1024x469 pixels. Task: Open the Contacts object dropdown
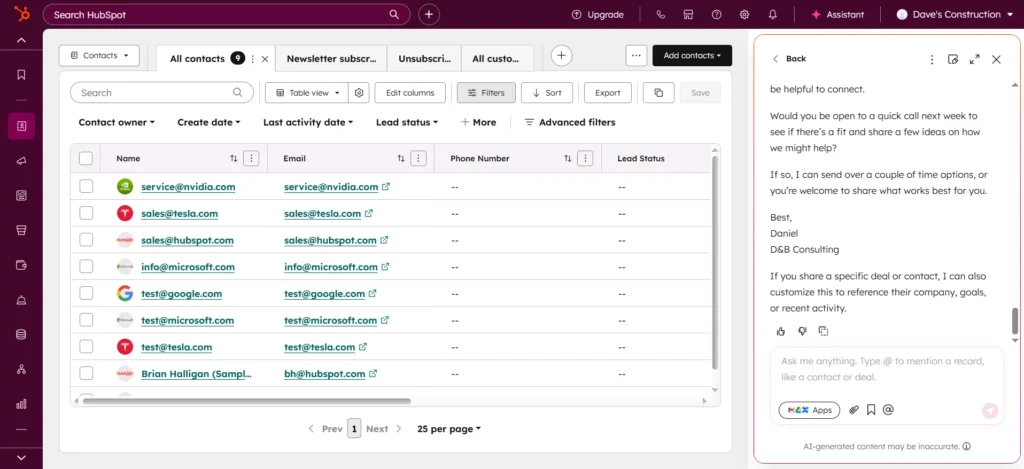99,56
